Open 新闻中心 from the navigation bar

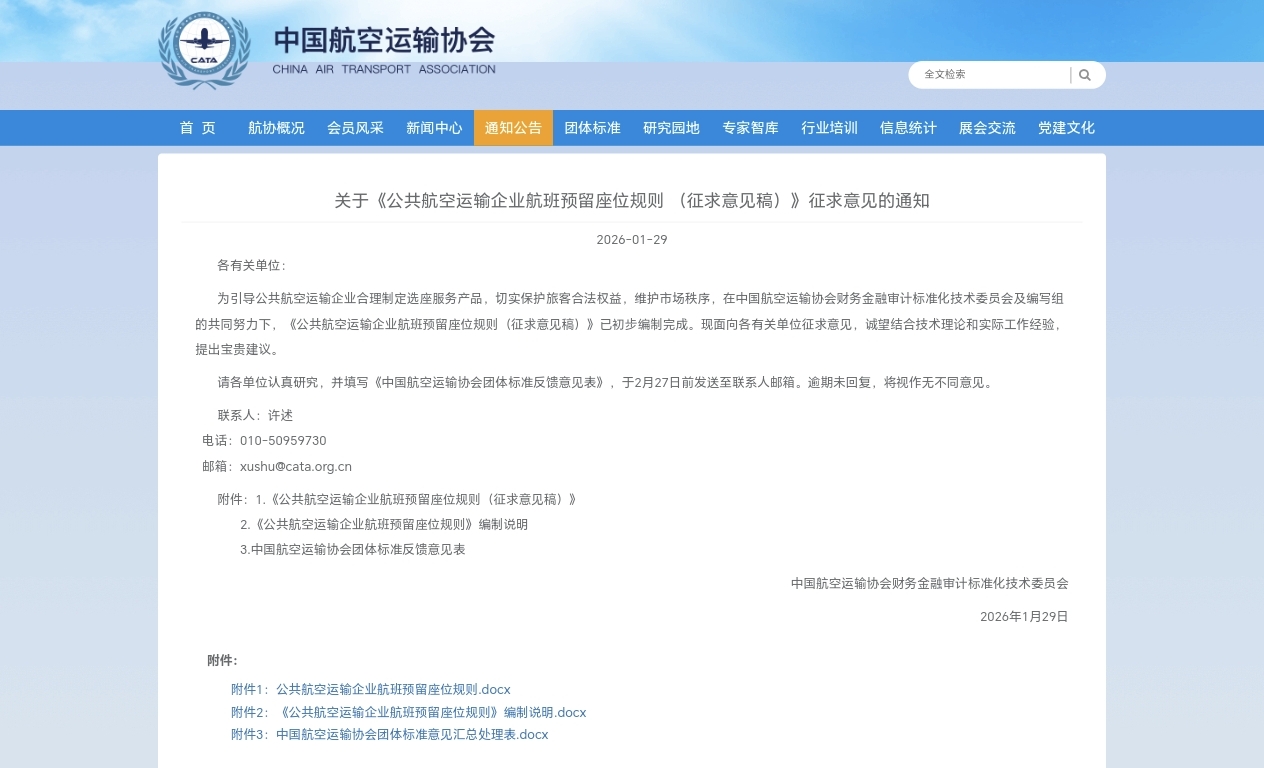point(434,128)
